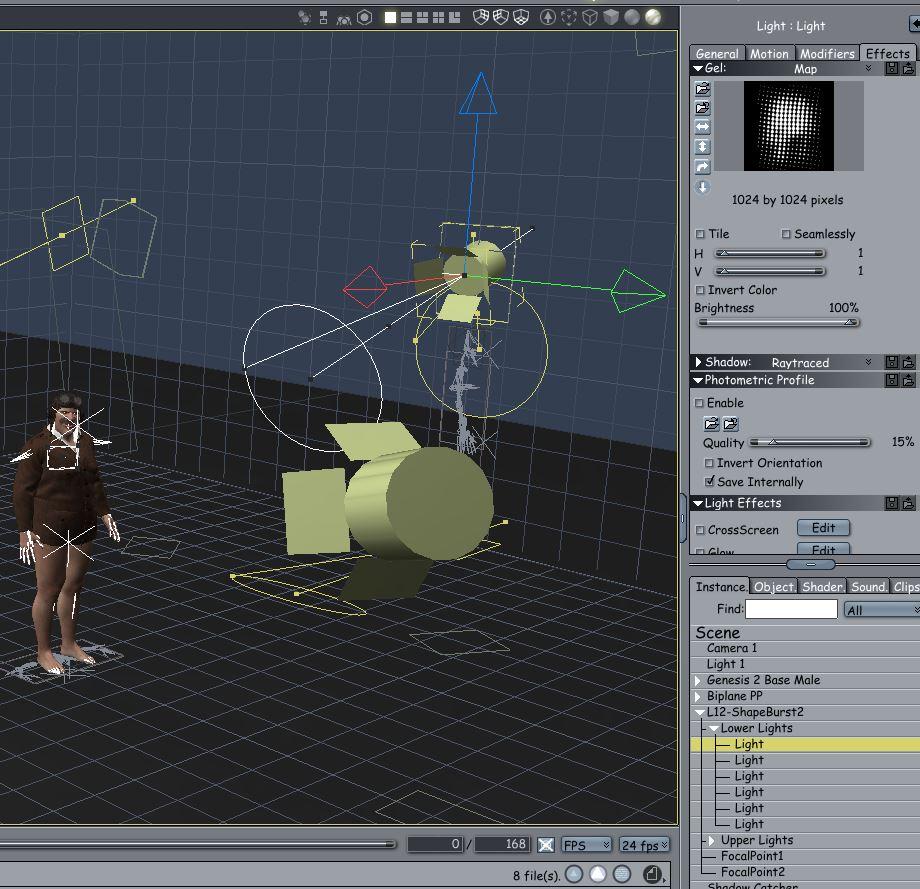Screen dimensions: 920x889
Task: Open Shadow Raytraced type dropdown
Action: click(x=868, y=362)
